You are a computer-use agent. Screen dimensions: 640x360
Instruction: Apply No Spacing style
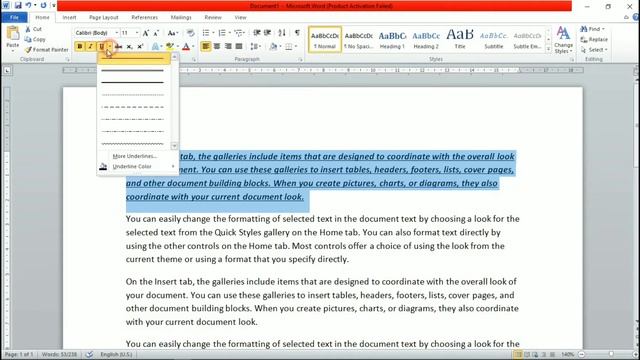tap(358, 40)
